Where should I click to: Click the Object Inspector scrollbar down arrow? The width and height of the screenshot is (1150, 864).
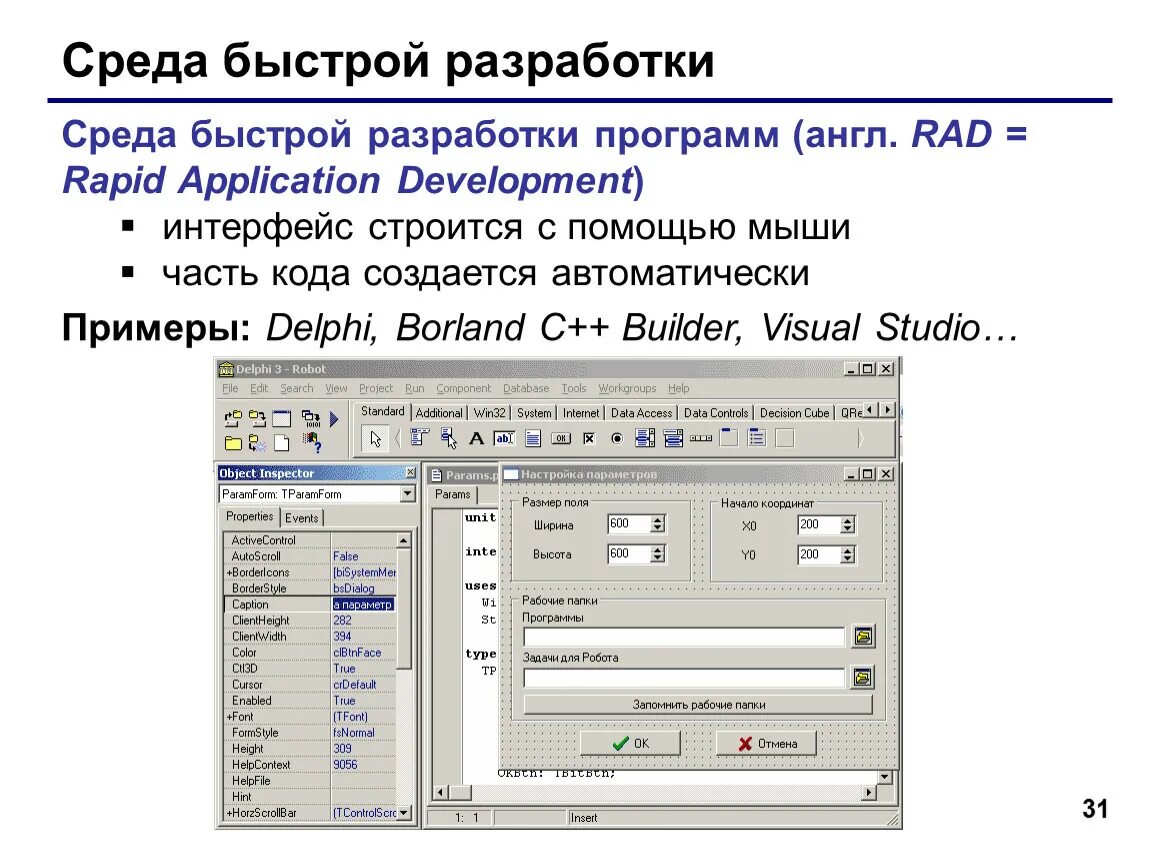(403, 813)
